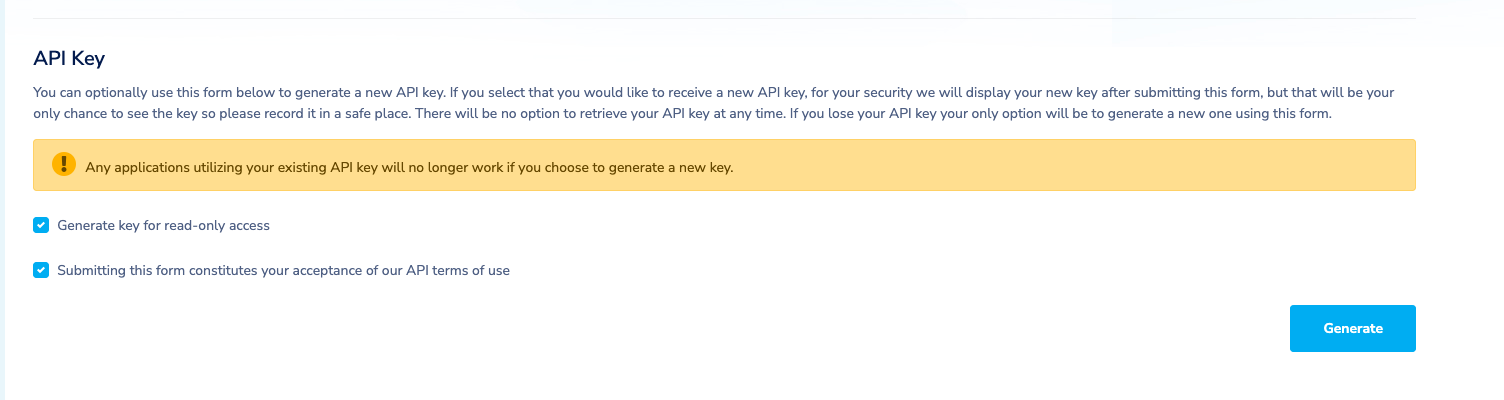Click the "Generate key for read-only access" label
Image resolution: width=1504 pixels, height=400 pixels.
(163, 226)
